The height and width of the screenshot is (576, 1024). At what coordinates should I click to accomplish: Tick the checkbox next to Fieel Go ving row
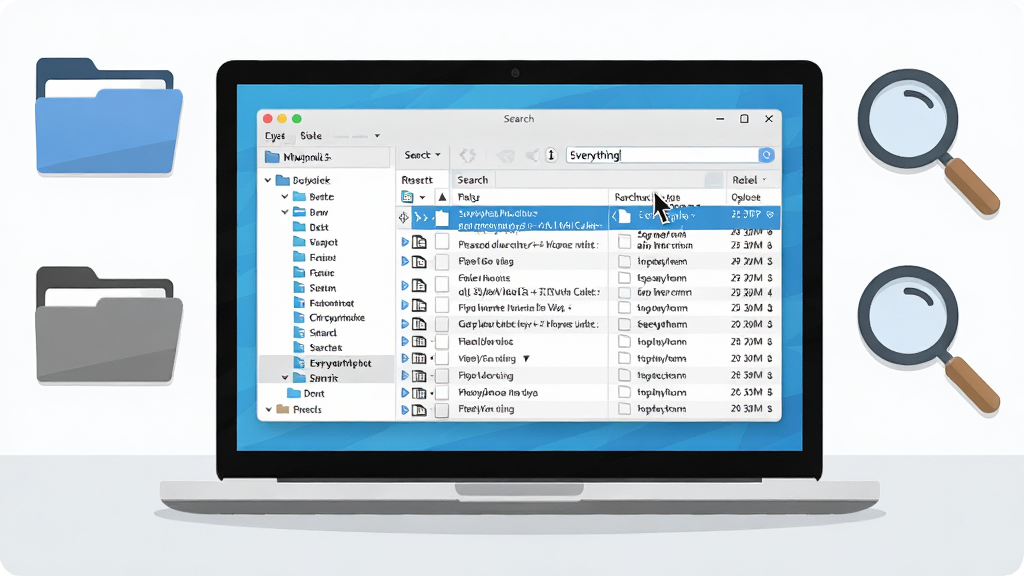click(442, 261)
